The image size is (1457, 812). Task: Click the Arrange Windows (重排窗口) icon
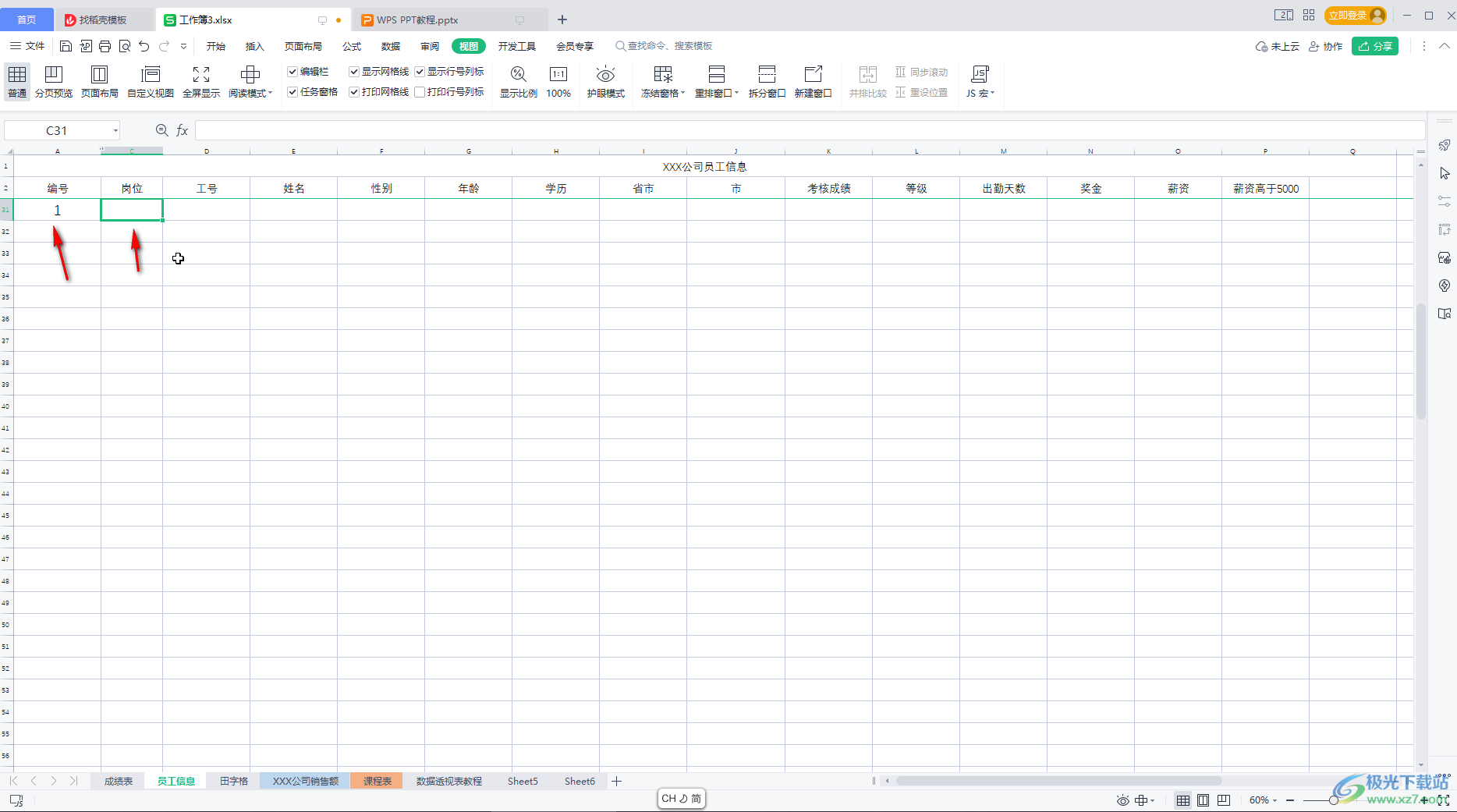point(717,74)
